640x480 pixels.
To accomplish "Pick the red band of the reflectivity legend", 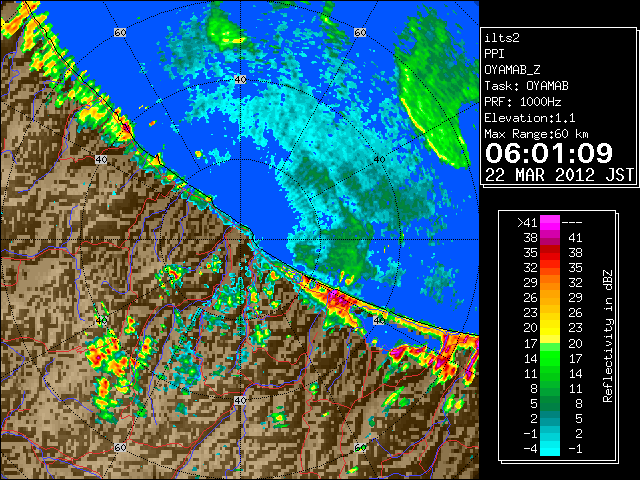I will pos(550,253).
